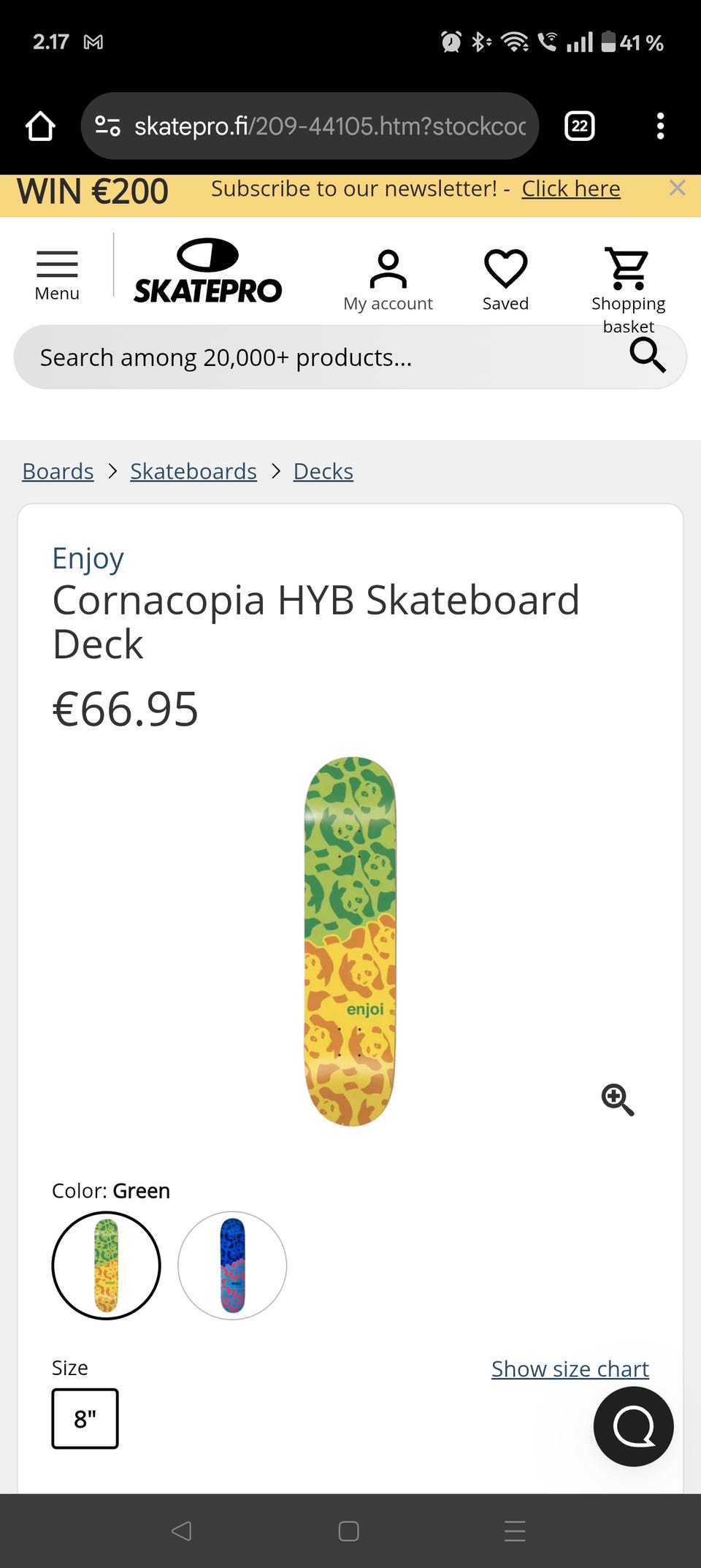
Task: Select the green deck color swatch
Action: 107,1266
